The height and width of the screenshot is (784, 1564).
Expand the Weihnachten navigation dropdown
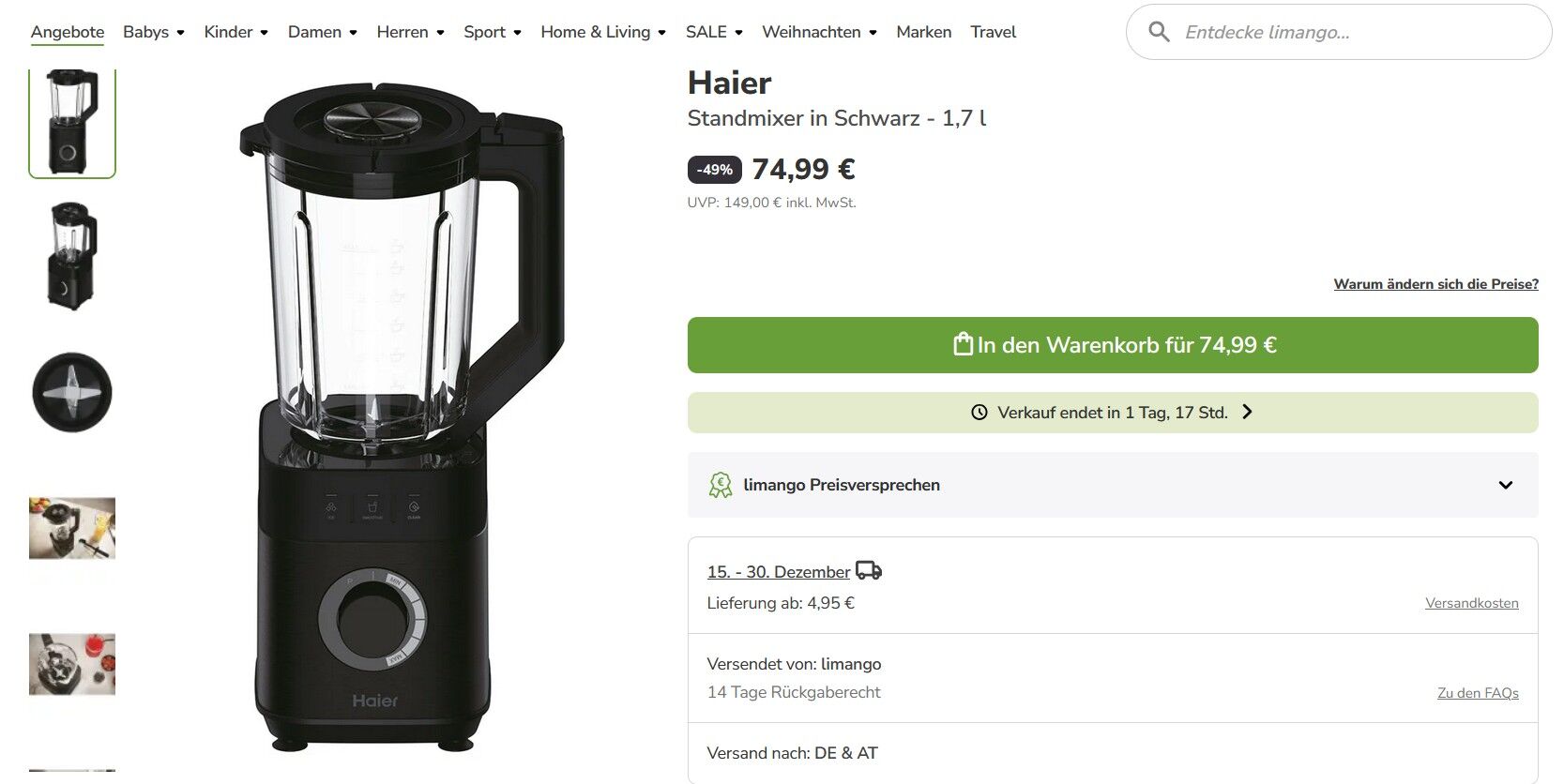tap(819, 32)
